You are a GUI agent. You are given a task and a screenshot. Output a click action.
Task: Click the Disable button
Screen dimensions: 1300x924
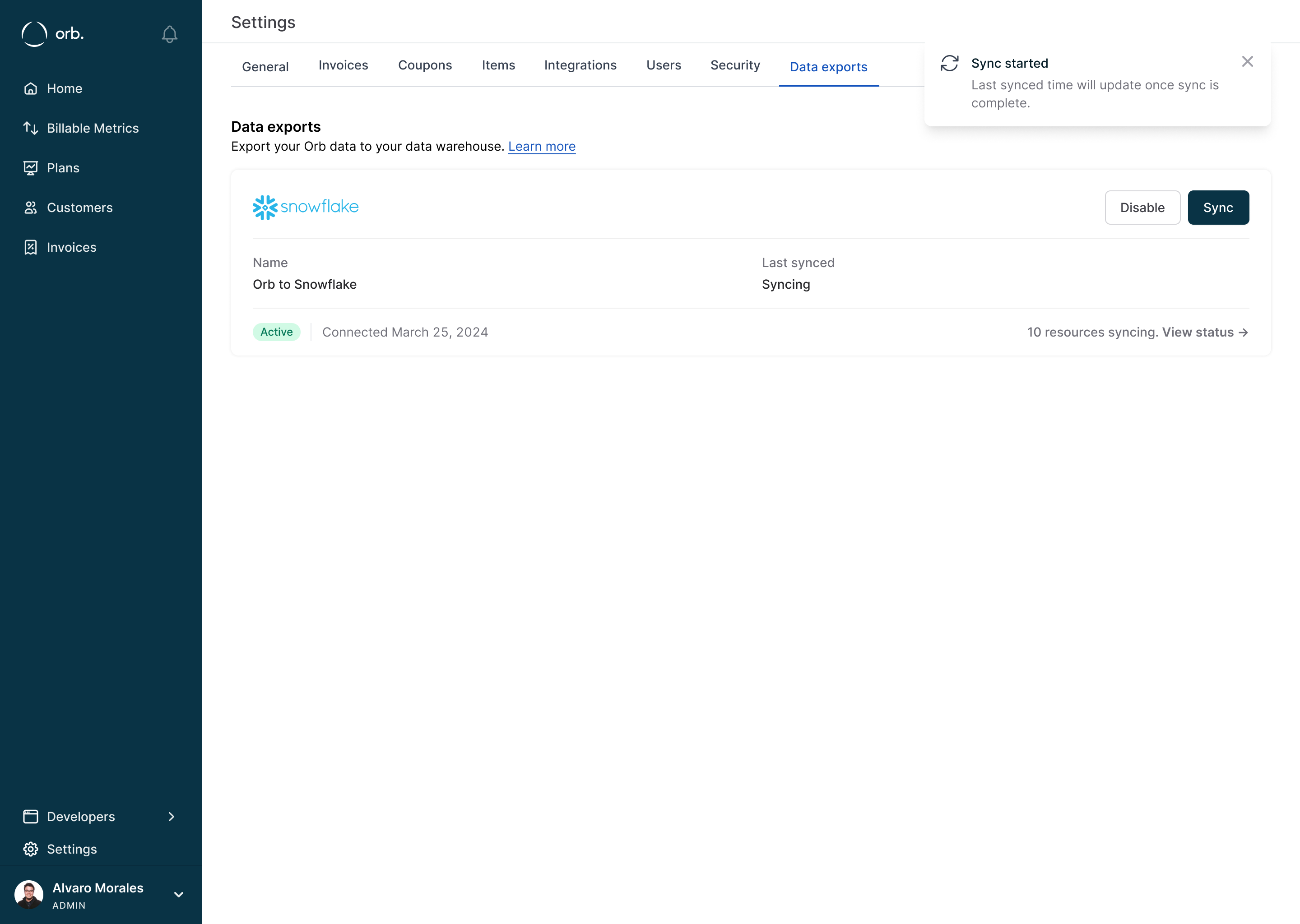point(1142,208)
